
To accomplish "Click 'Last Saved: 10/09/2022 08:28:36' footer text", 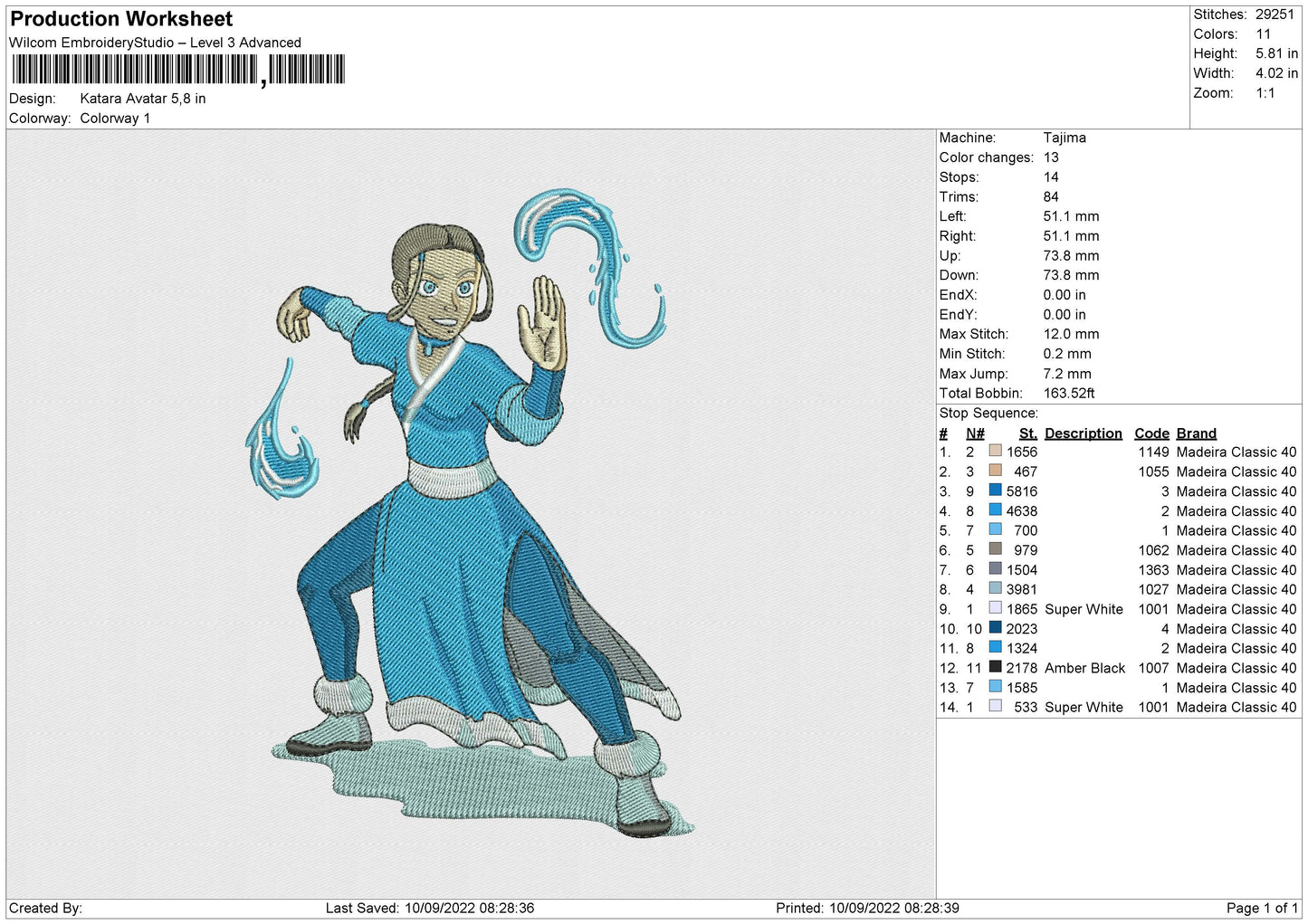I will (430, 908).
